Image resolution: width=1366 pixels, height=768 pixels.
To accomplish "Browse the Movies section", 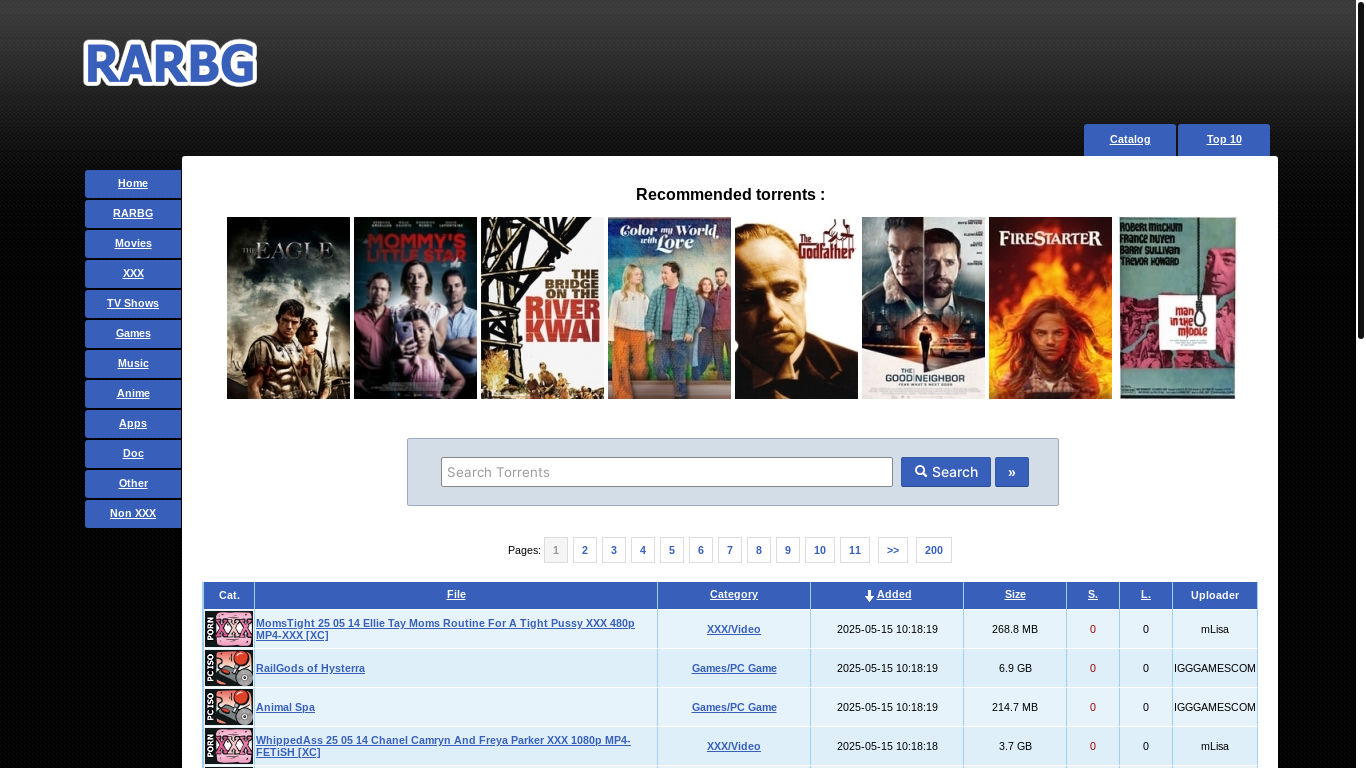I will [133, 244].
